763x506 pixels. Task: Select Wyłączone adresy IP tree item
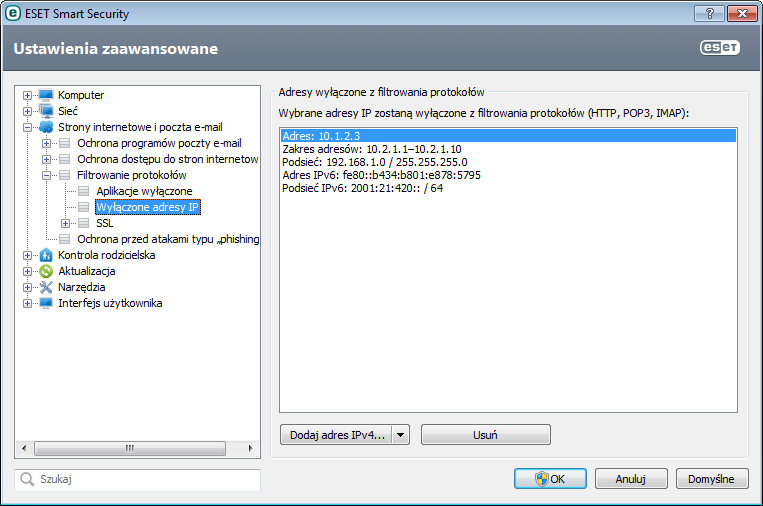(x=147, y=207)
